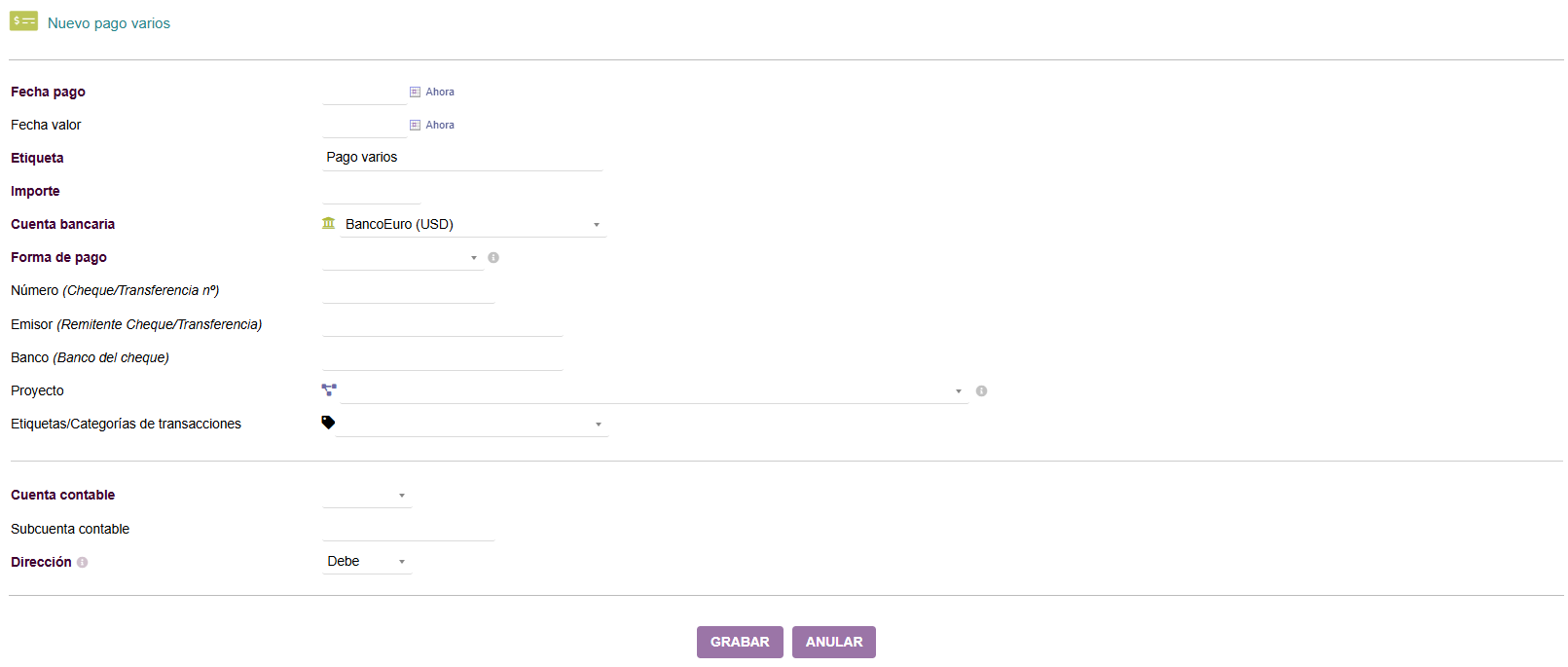Click the Importe amount input field
Screen dimensions: 1568x667
click(371, 192)
